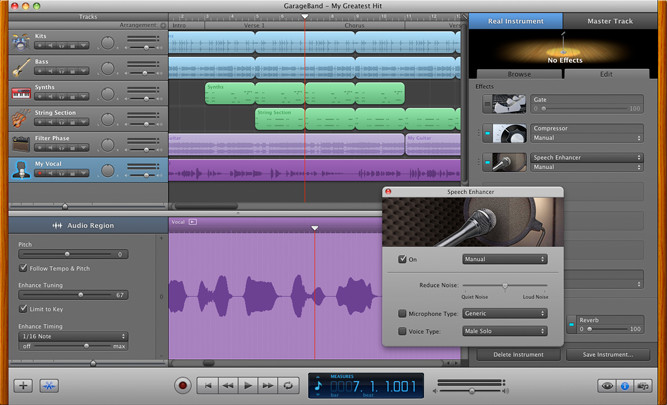667x405 pixels.
Task: Switch to the Master Track tab
Action: click(610, 21)
